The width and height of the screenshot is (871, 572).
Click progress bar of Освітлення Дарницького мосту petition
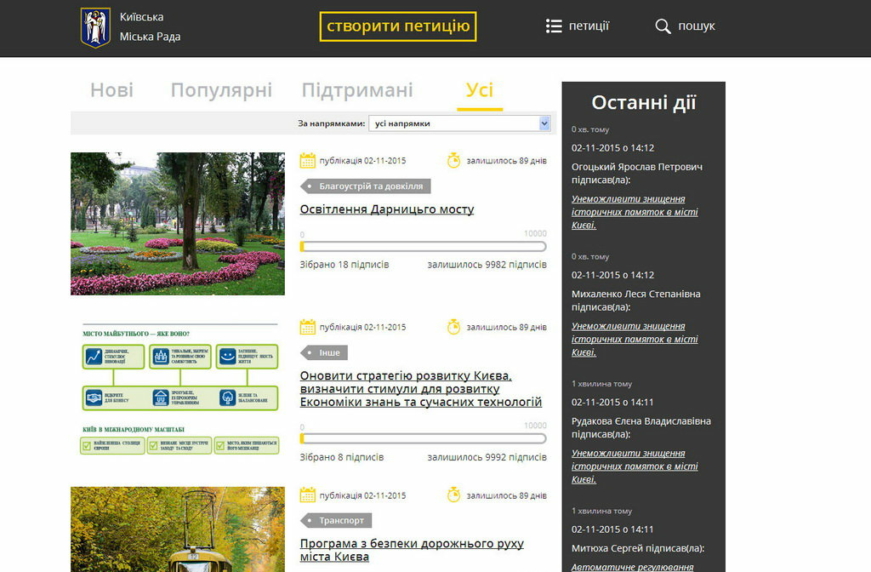[x=423, y=246]
